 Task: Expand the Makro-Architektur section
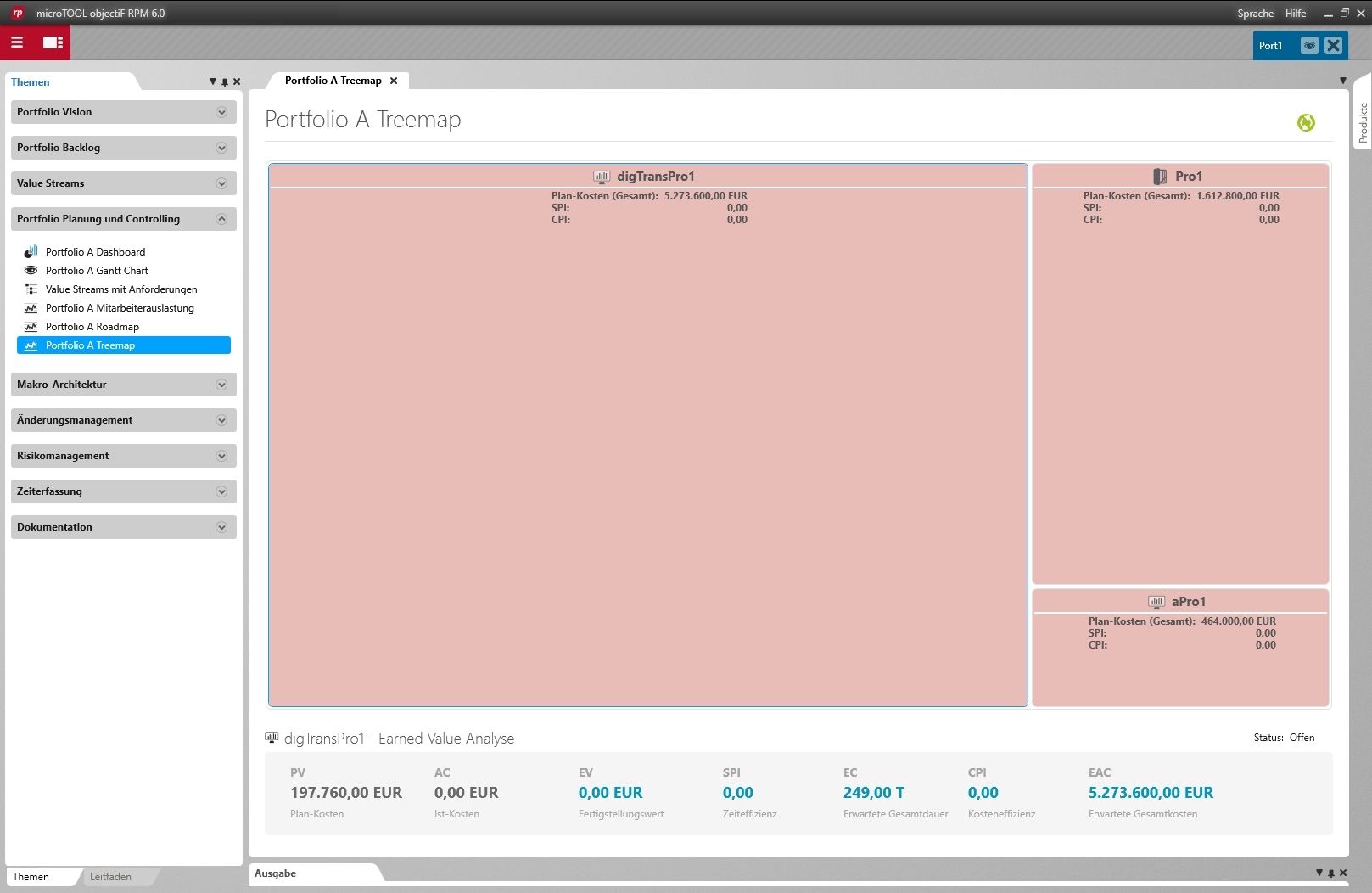(x=221, y=385)
